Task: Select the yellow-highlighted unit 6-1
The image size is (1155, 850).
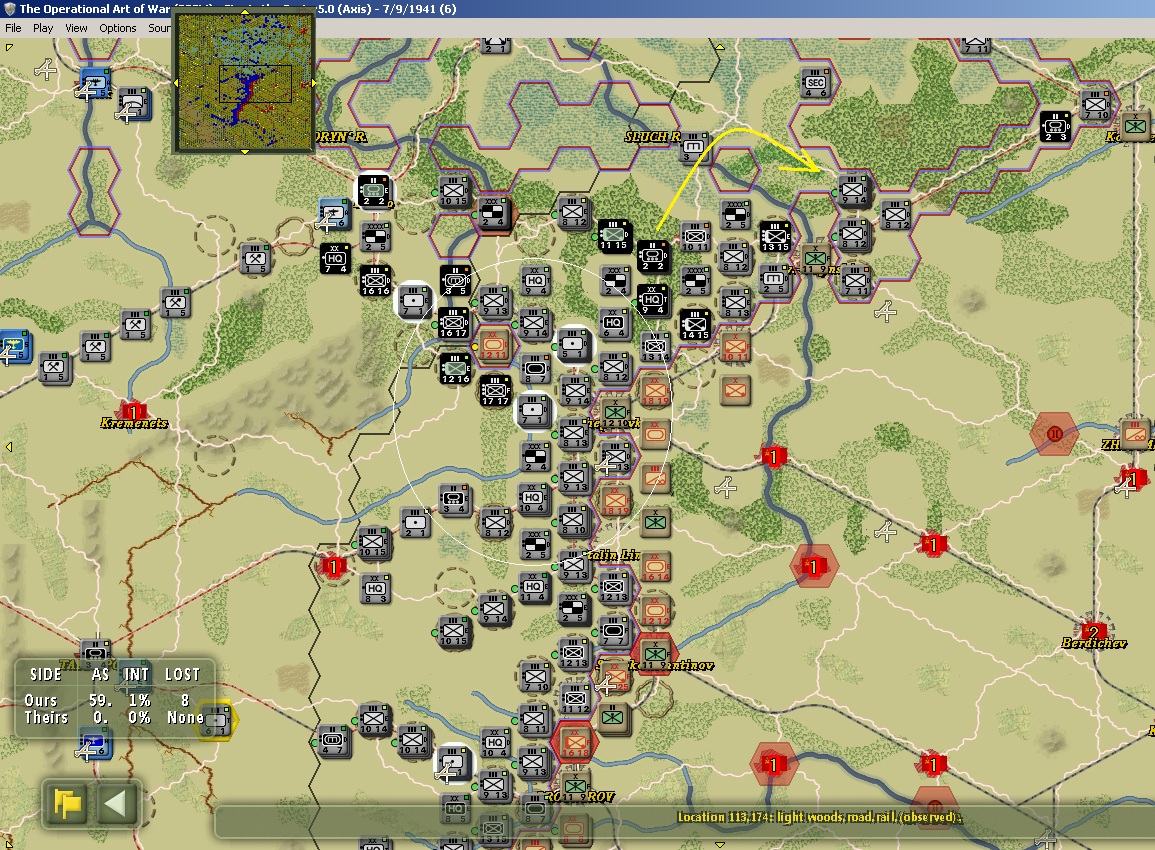Action: (x=216, y=720)
